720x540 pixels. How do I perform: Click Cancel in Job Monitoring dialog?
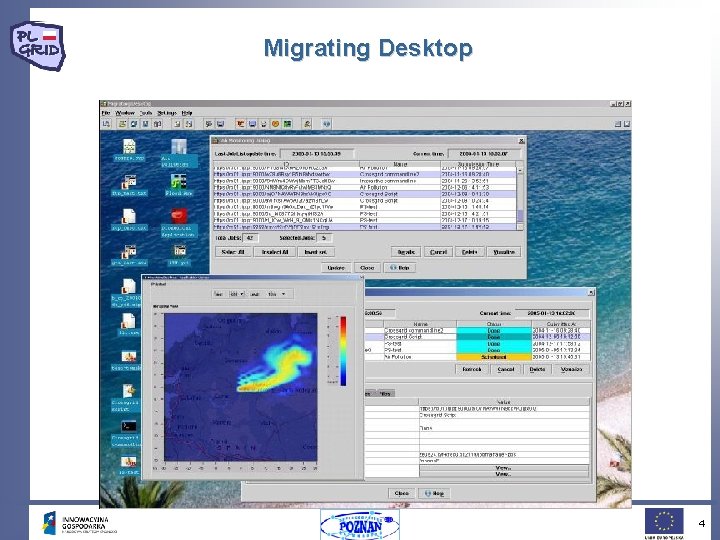pyautogui.click(x=439, y=252)
